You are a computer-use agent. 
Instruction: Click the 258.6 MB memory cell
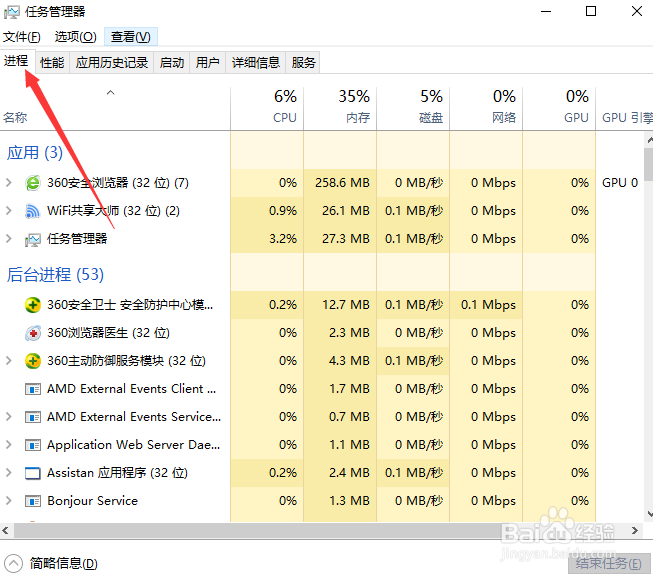pyautogui.click(x=342, y=183)
